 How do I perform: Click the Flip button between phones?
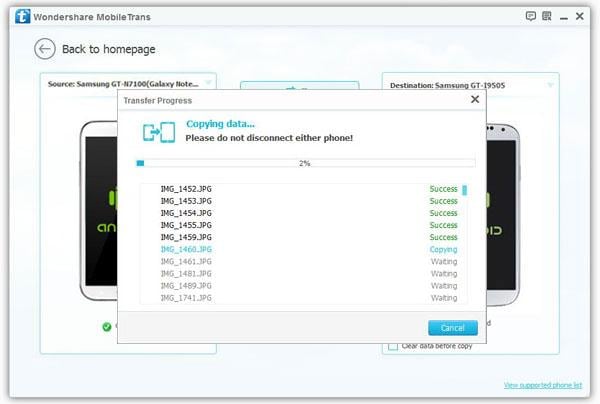pyautogui.click(x=299, y=86)
